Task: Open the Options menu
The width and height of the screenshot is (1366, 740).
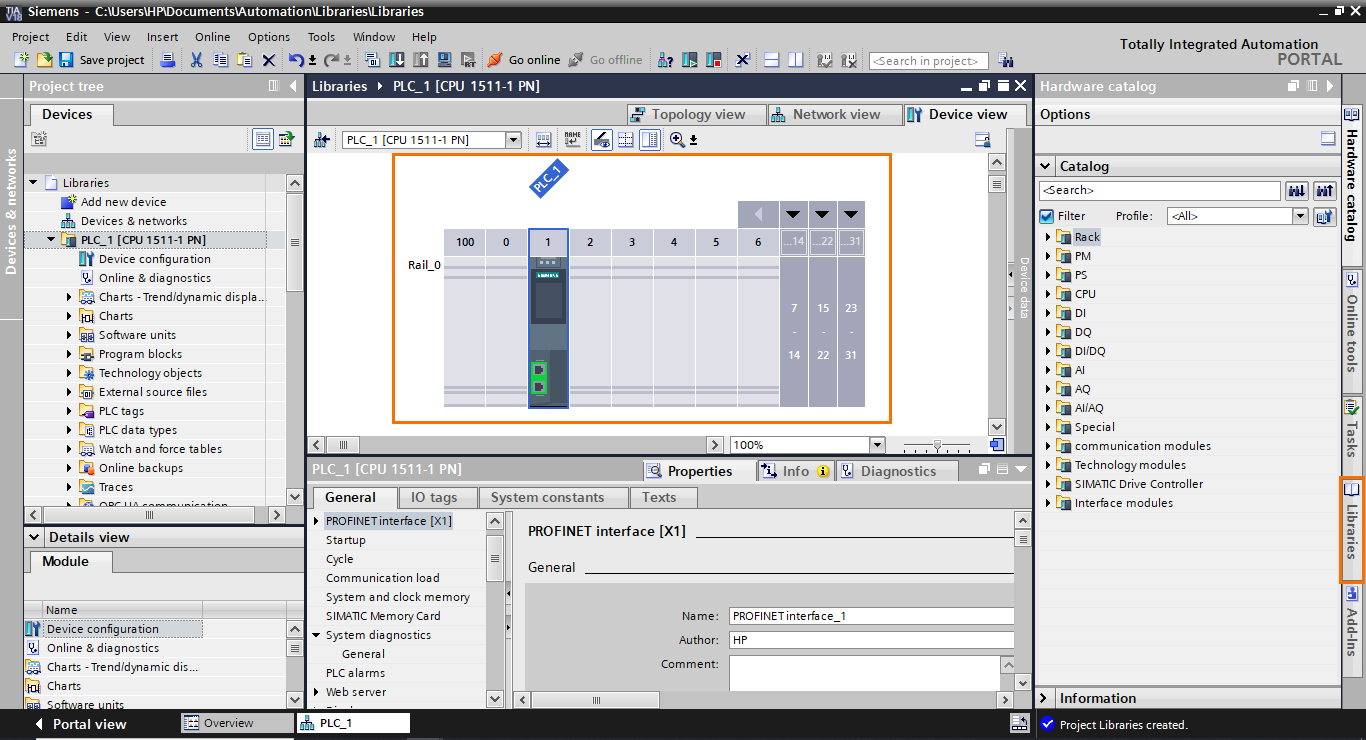Action: pyautogui.click(x=269, y=37)
